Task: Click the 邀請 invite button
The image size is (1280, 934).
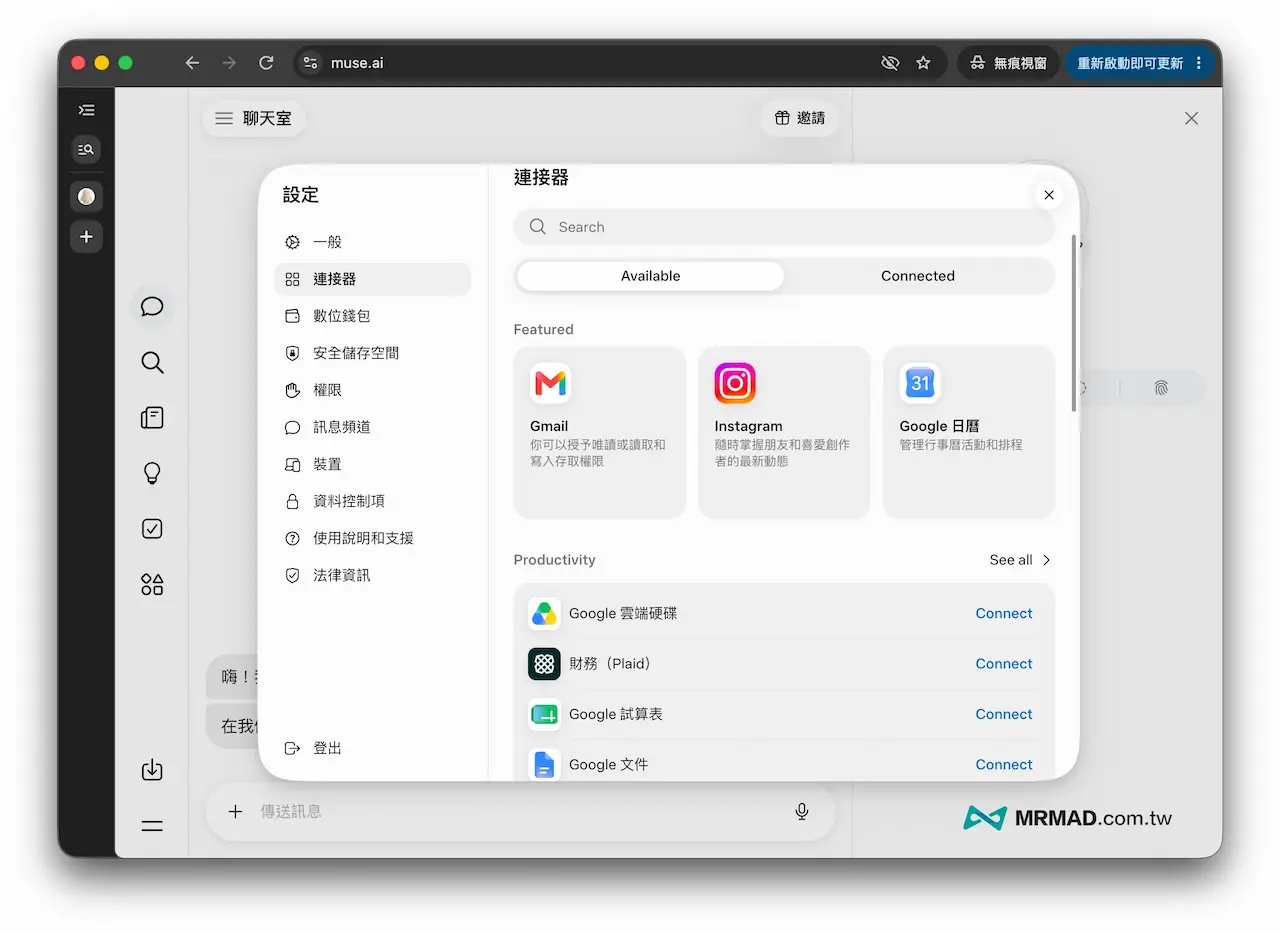Action: 800,118
